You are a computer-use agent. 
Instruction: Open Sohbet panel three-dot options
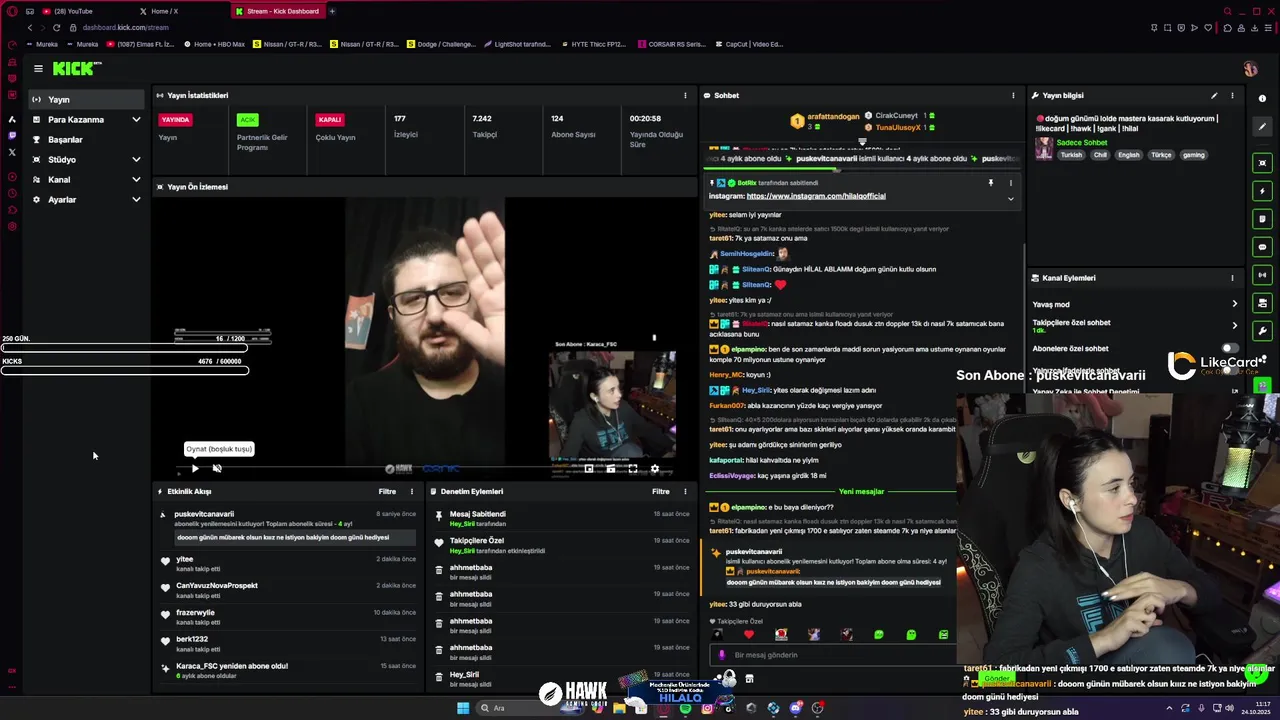[x=1013, y=95]
